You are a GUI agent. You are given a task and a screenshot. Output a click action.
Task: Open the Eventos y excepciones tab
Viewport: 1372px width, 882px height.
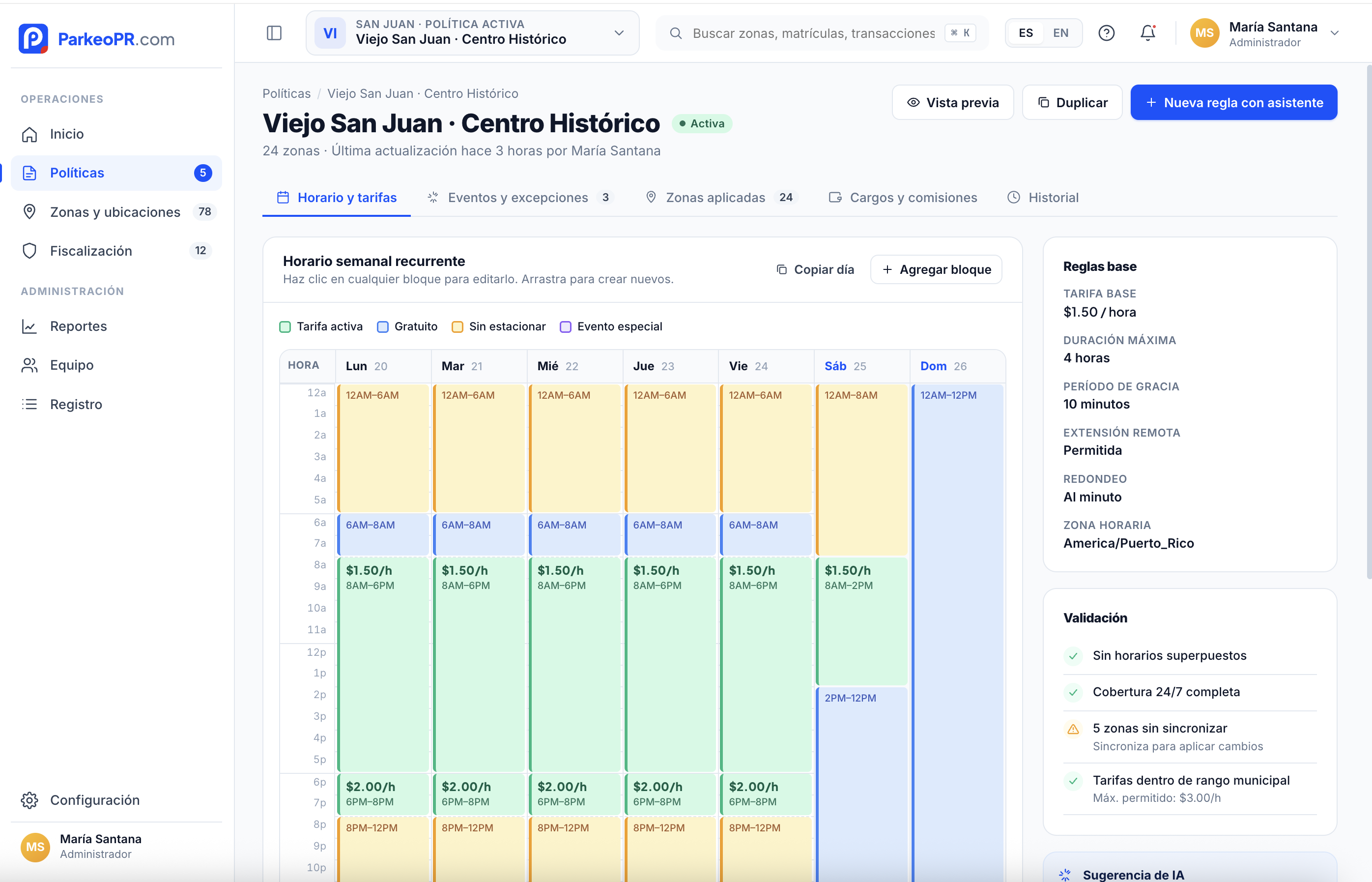point(520,198)
